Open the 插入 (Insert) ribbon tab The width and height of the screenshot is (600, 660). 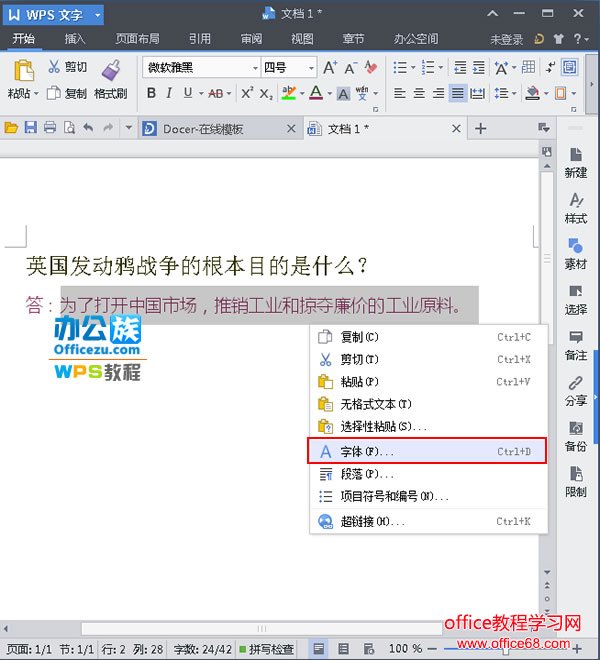pyautogui.click(x=75, y=39)
